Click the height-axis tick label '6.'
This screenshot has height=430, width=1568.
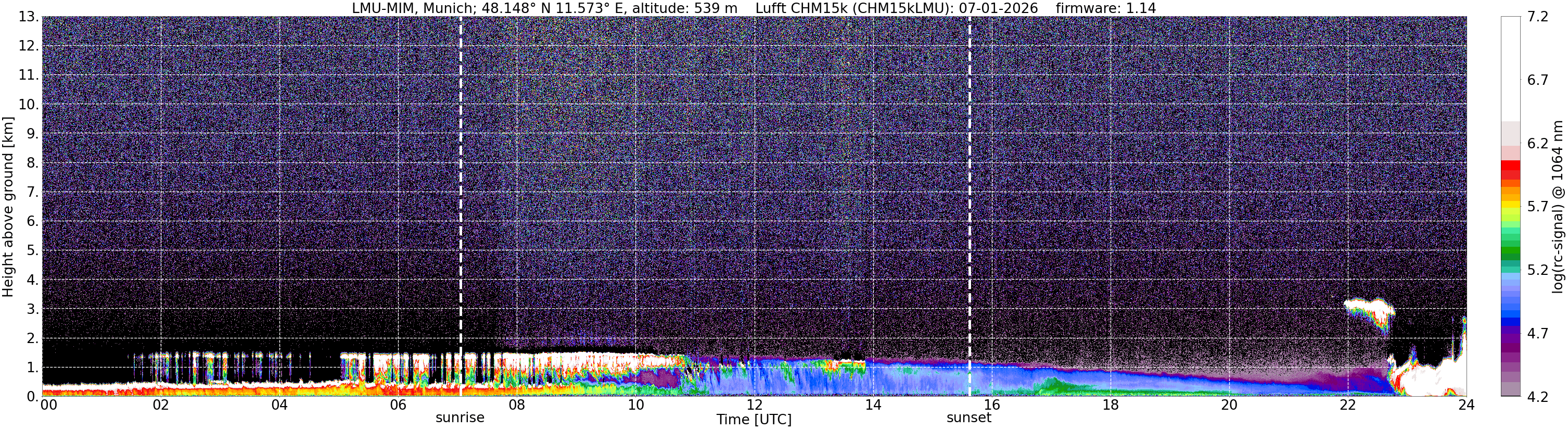coord(32,221)
